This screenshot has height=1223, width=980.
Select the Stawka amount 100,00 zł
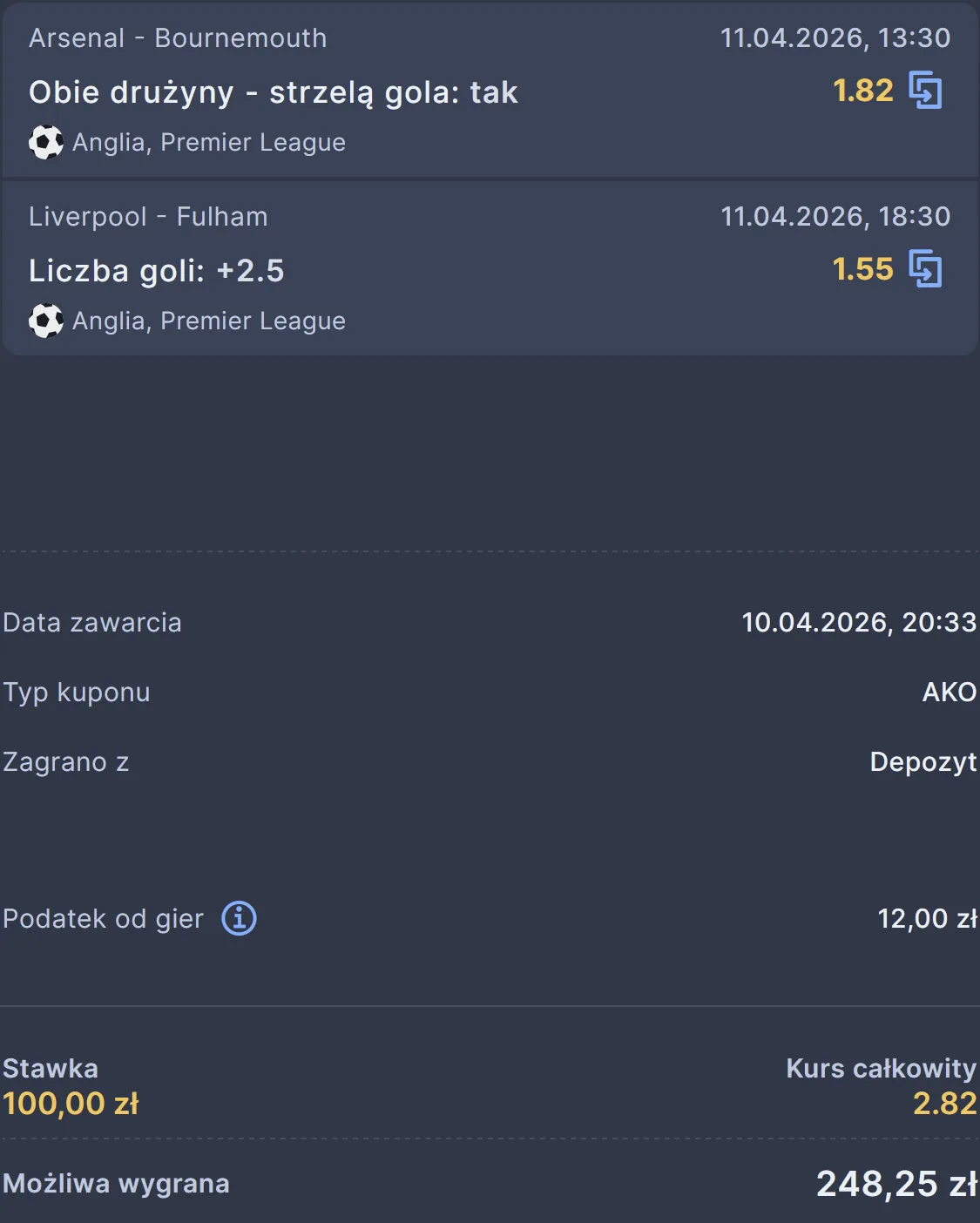71,1103
